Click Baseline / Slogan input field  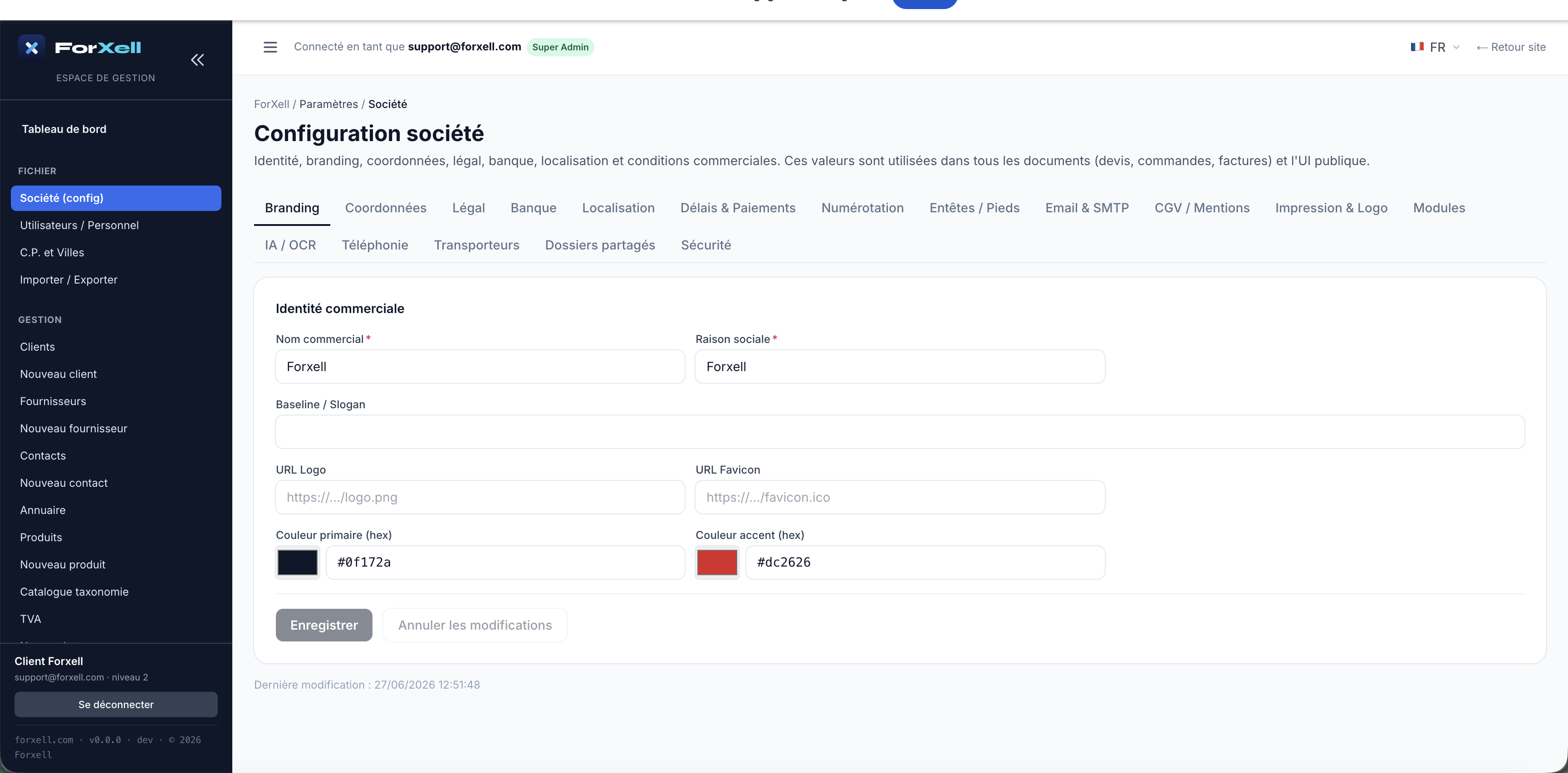(x=900, y=432)
